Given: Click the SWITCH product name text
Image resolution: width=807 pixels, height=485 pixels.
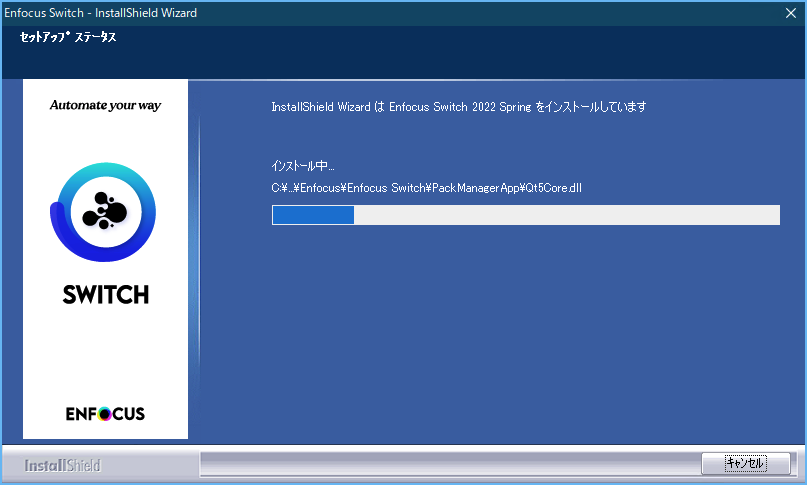Looking at the screenshot, I should coord(106,295).
